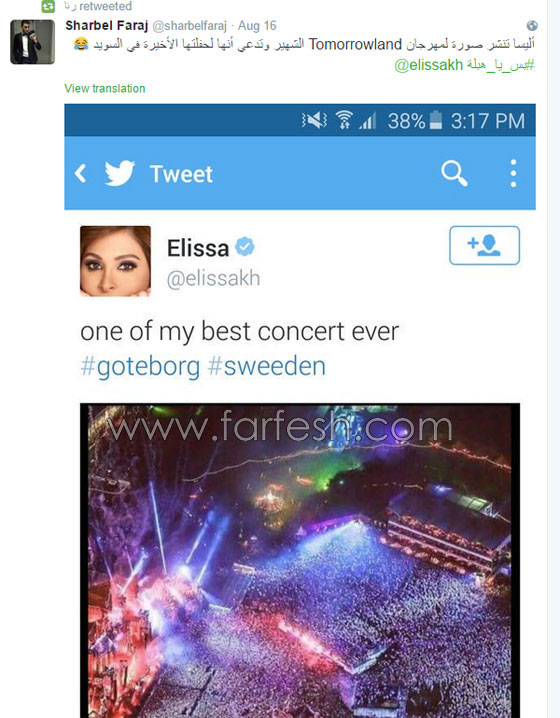Click the globe icon beside tweet date
Viewport: 560px width, 718px height.
[x=532, y=26]
